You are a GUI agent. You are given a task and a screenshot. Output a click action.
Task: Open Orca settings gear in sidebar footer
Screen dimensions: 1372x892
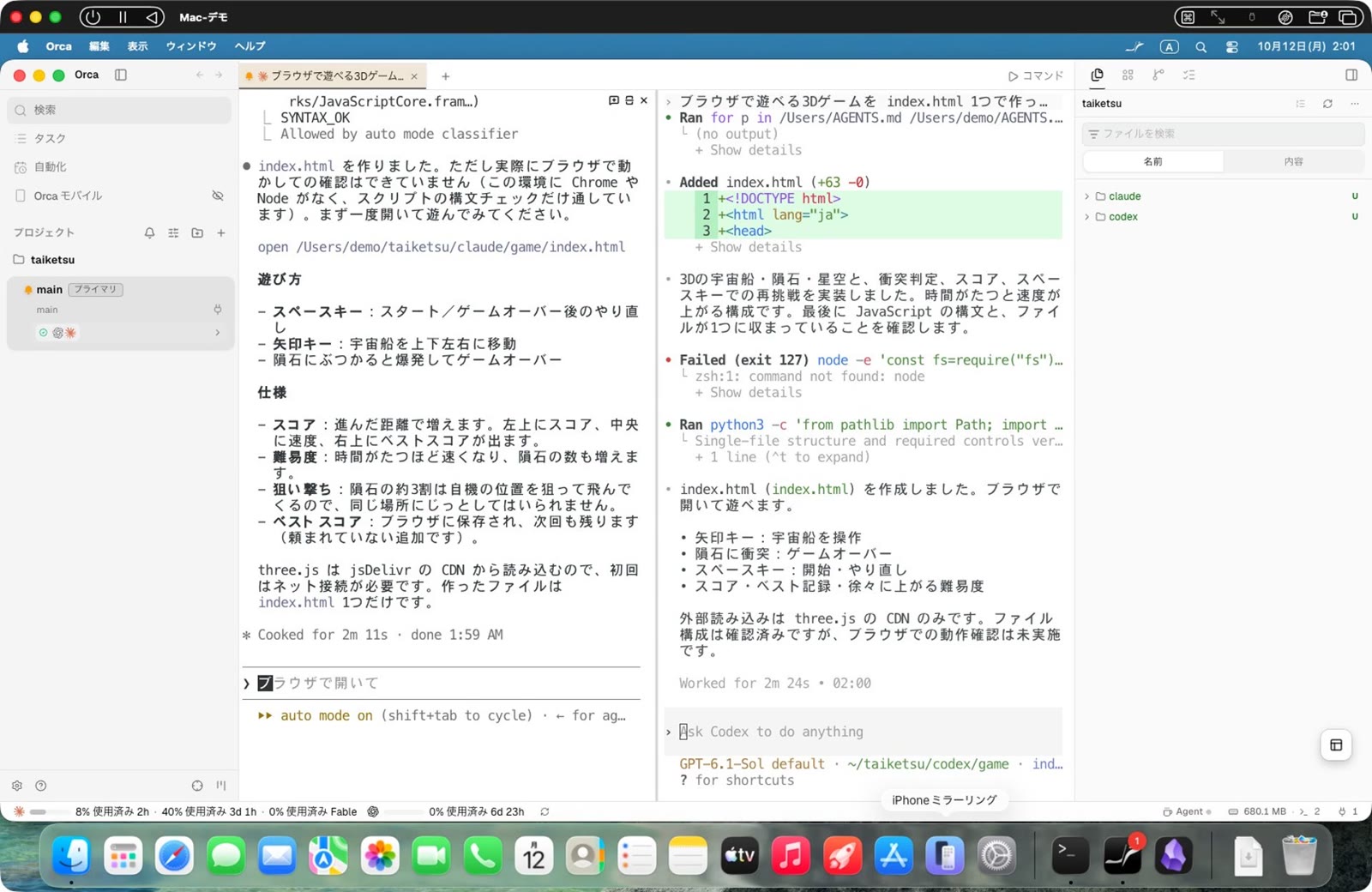pyautogui.click(x=17, y=786)
